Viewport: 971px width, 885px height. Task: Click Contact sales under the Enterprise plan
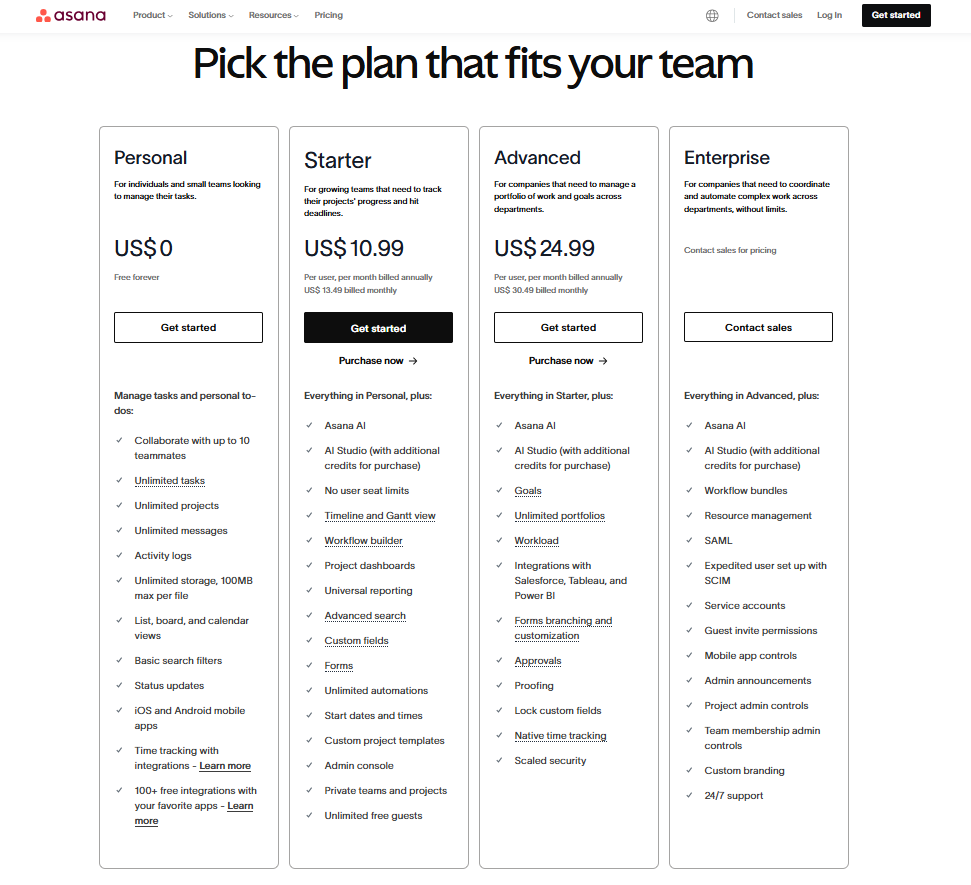coord(758,328)
